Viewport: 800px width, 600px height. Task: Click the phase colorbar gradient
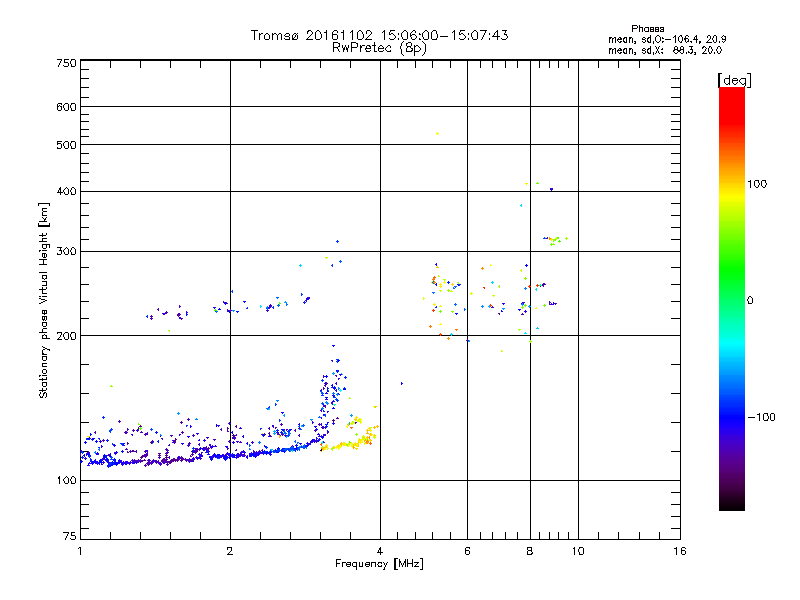(x=732, y=298)
